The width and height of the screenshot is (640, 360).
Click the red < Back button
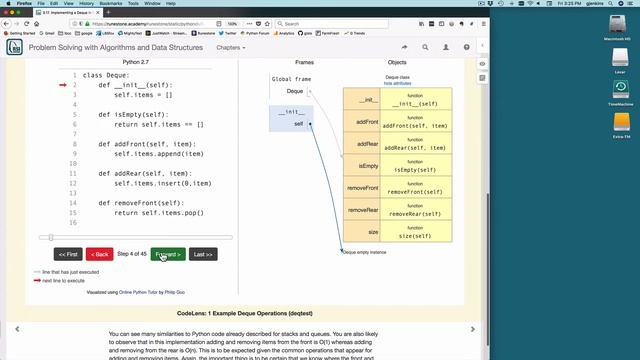pyautogui.click(x=100, y=254)
